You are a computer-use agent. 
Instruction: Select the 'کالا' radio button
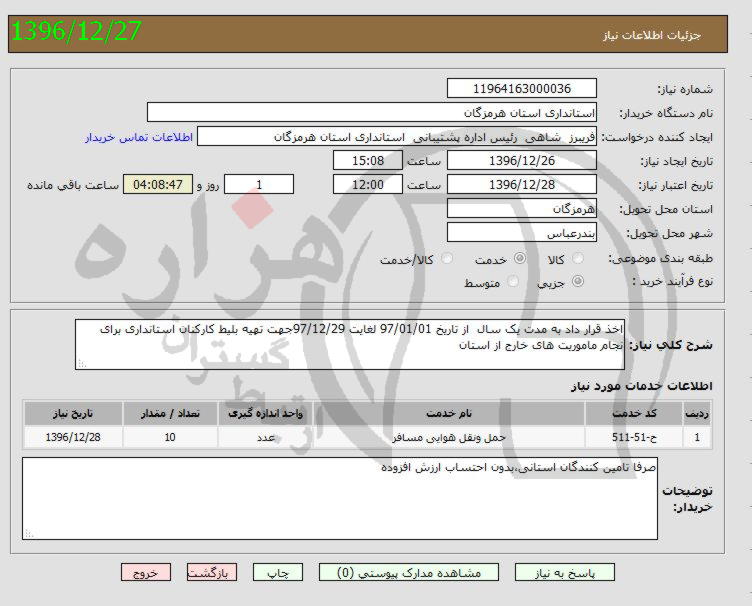578,258
